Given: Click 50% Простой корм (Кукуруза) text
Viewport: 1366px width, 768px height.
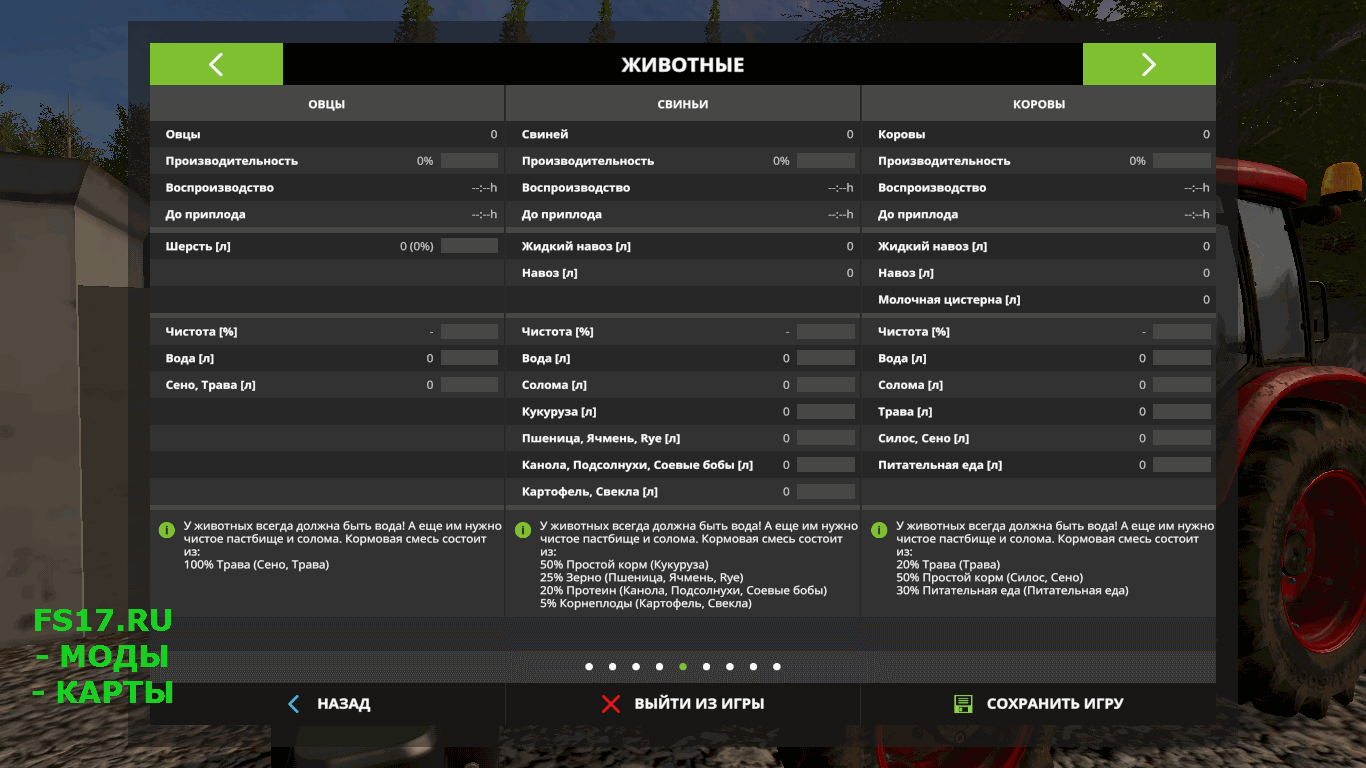Looking at the screenshot, I should pos(624,565).
